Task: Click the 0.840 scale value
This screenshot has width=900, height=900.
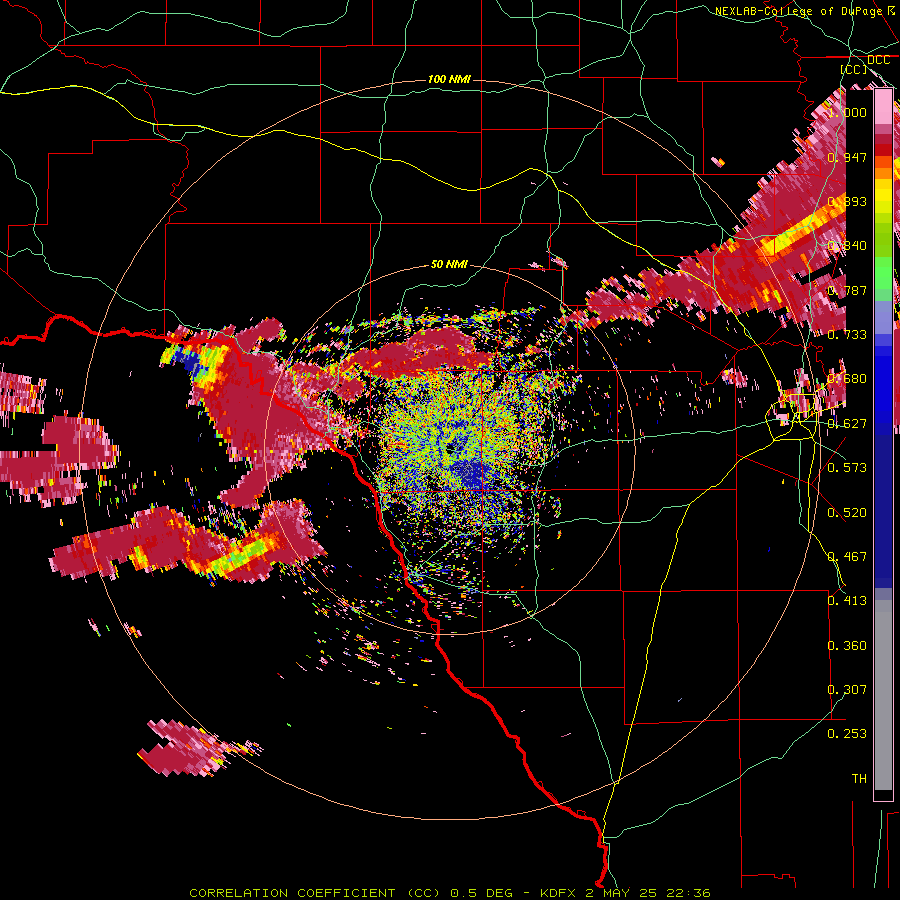Action: [x=847, y=246]
